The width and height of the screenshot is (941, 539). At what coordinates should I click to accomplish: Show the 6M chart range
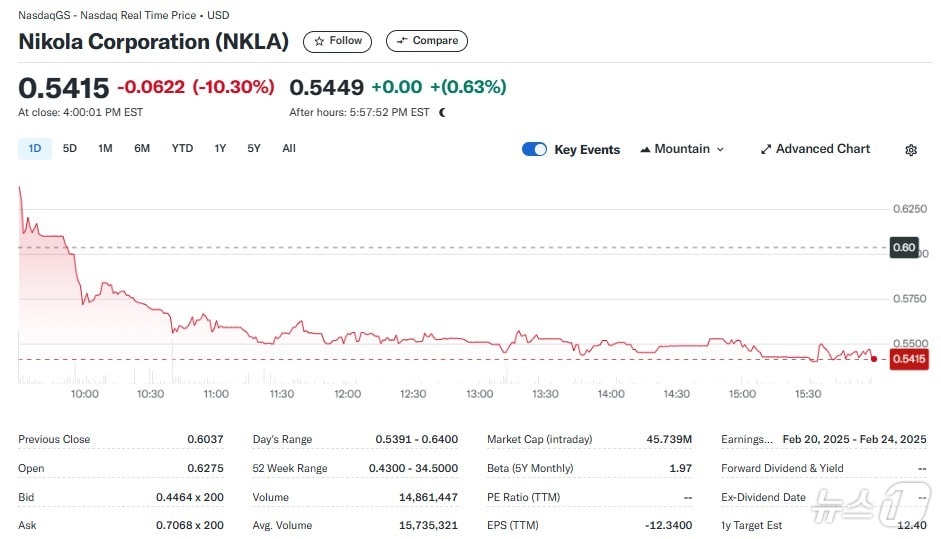142,149
